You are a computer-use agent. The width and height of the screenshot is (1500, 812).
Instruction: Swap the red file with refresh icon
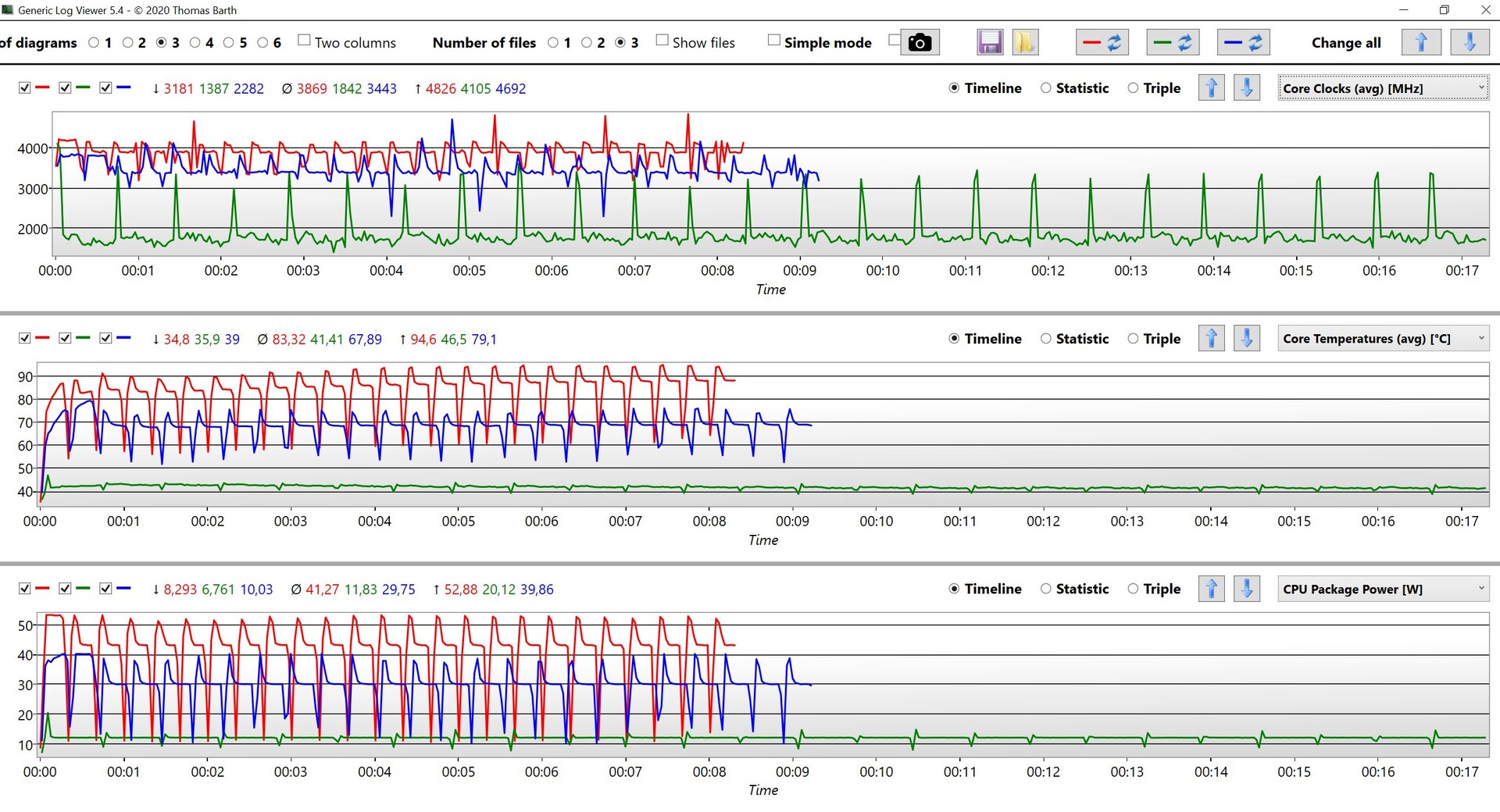click(x=1102, y=42)
